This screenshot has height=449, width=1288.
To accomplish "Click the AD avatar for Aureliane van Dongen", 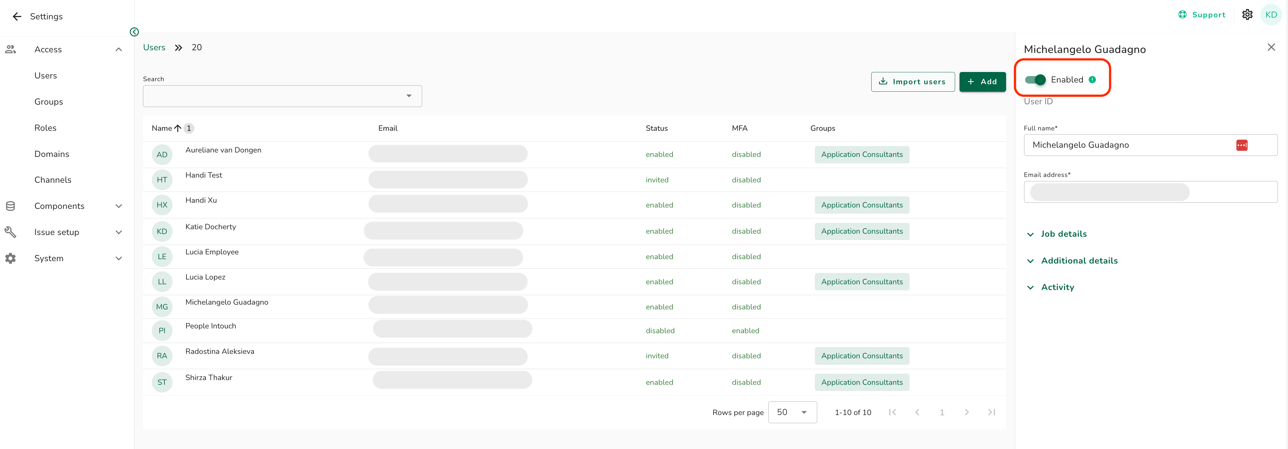I will tap(162, 155).
